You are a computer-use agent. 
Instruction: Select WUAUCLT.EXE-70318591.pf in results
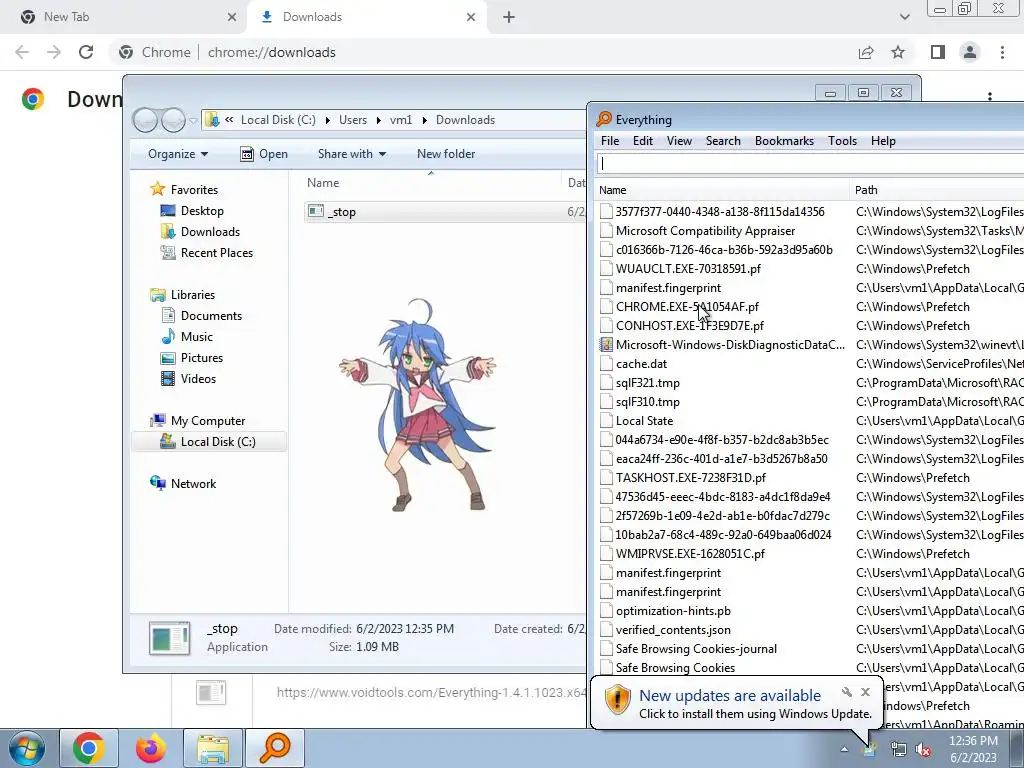click(x=688, y=269)
